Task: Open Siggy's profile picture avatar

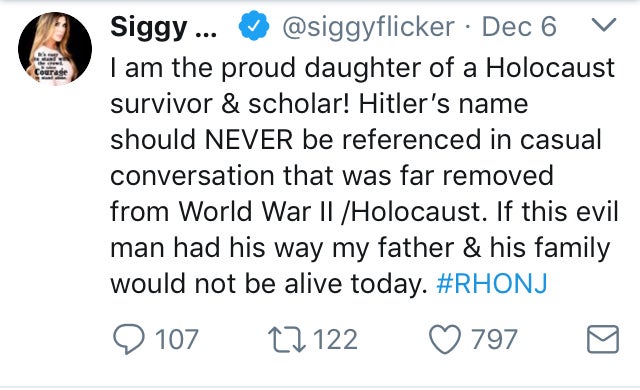Action: (55, 49)
